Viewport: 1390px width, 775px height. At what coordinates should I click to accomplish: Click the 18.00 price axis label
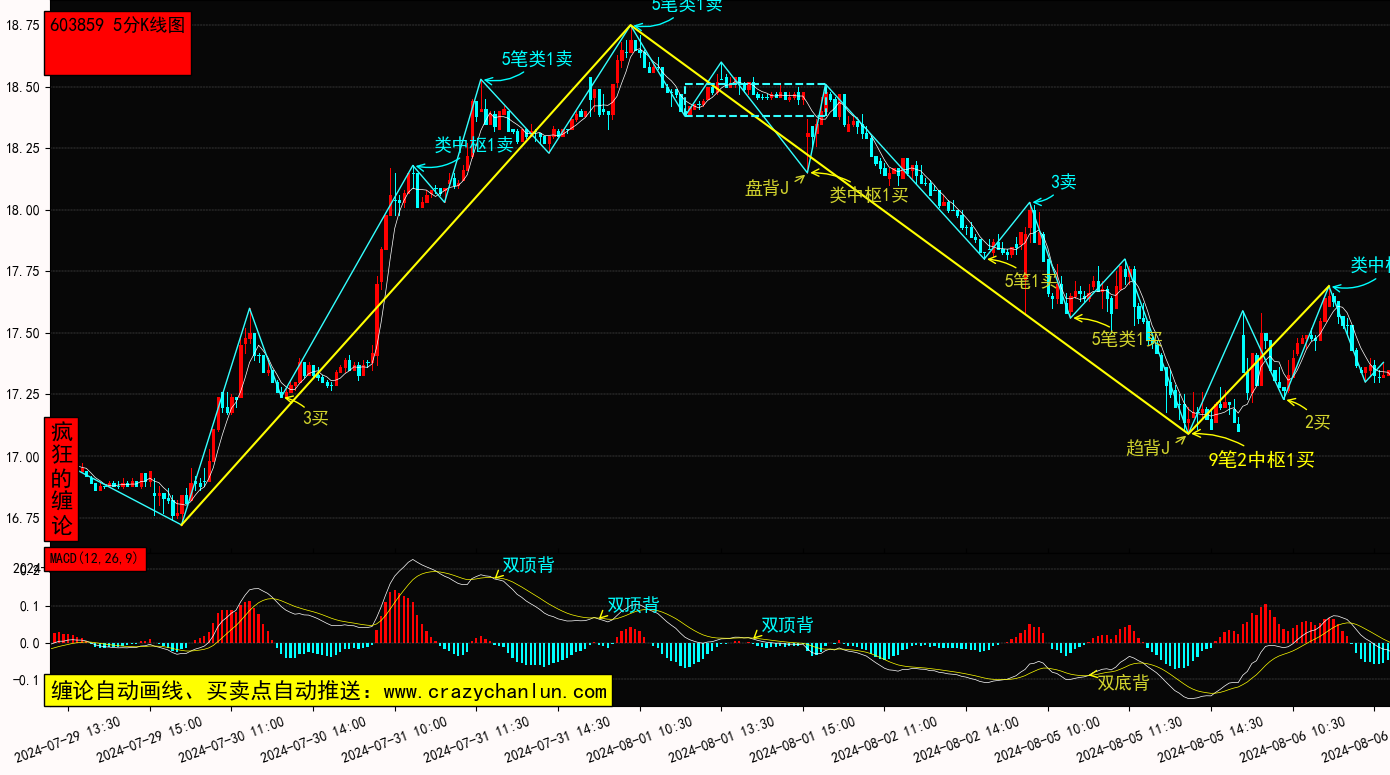23,210
